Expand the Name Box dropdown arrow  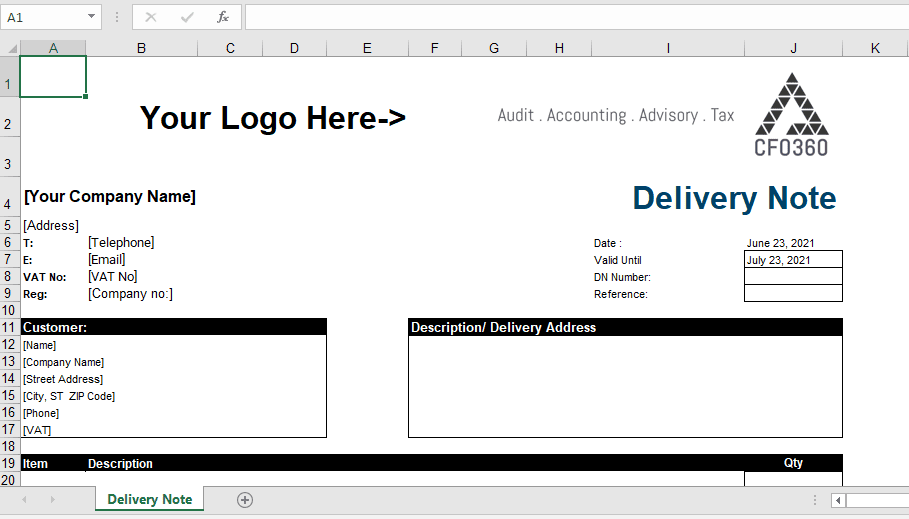(92, 17)
